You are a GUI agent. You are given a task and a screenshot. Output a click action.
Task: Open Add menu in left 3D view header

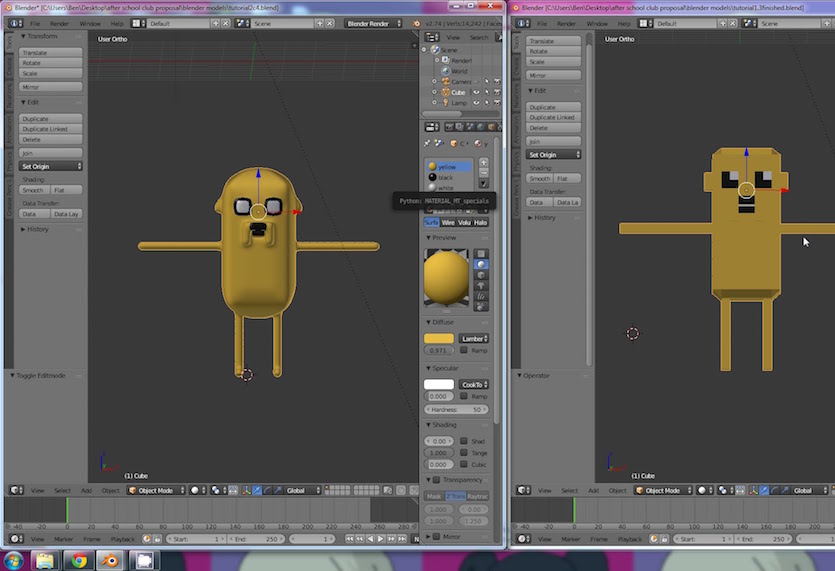86,490
